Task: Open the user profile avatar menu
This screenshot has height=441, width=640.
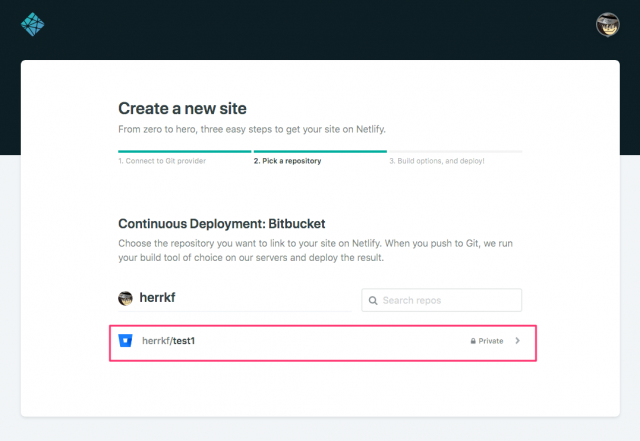Action: (607, 24)
